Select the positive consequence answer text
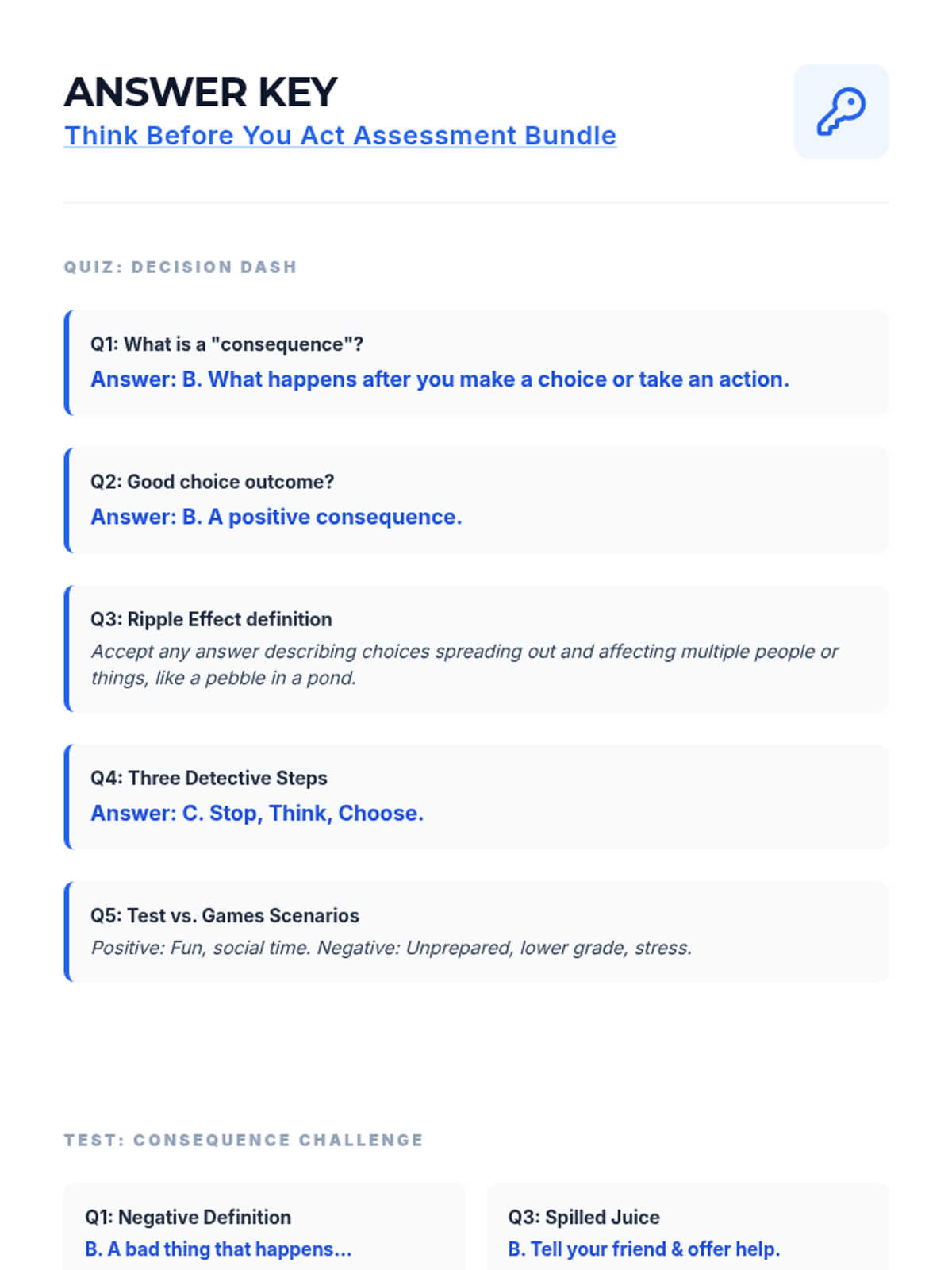Image resolution: width=952 pixels, height=1270 pixels. pyautogui.click(x=276, y=517)
